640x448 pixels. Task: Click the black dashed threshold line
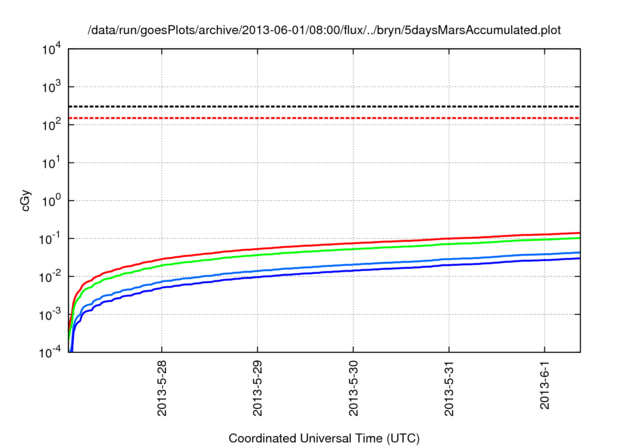coord(324,106)
